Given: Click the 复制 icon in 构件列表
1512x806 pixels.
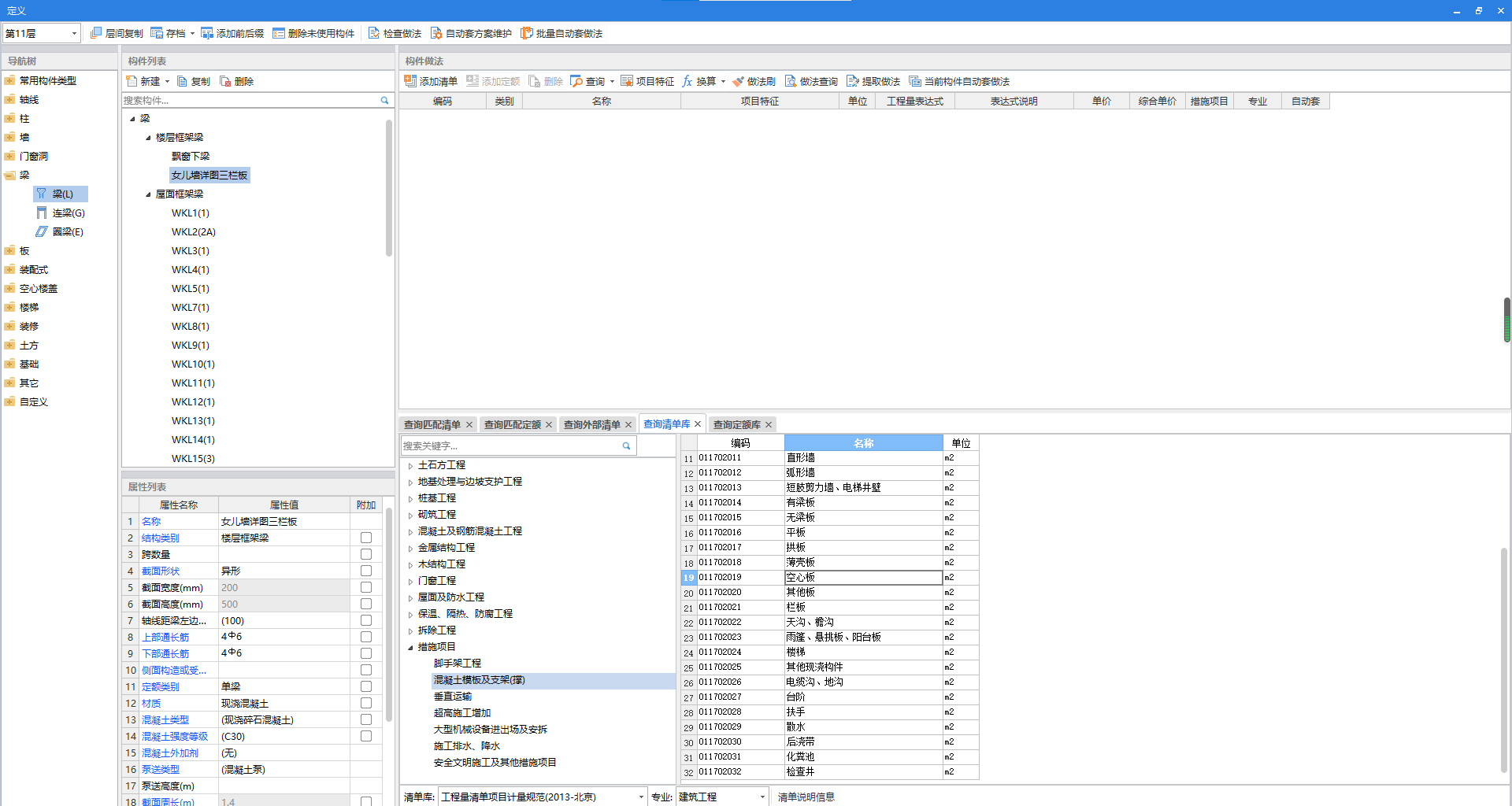Looking at the screenshot, I should tap(182, 81).
